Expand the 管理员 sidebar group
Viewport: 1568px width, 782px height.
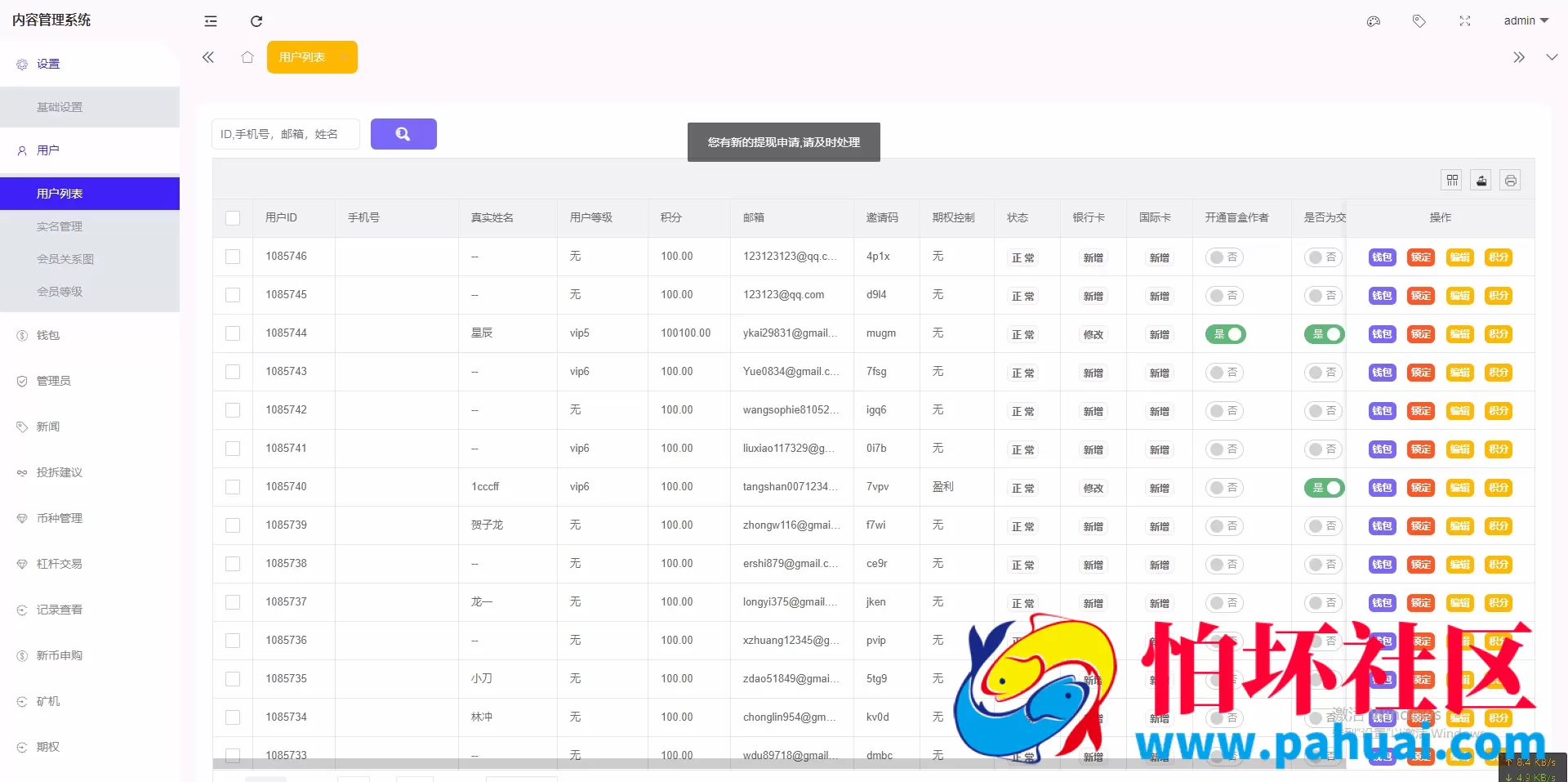tap(90, 381)
